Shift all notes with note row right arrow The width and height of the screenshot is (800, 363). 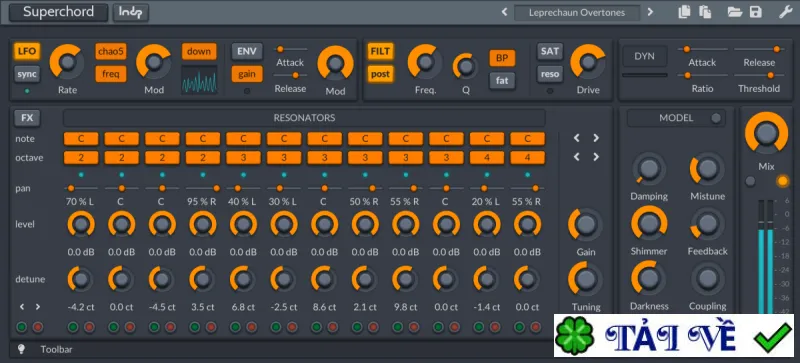point(596,138)
